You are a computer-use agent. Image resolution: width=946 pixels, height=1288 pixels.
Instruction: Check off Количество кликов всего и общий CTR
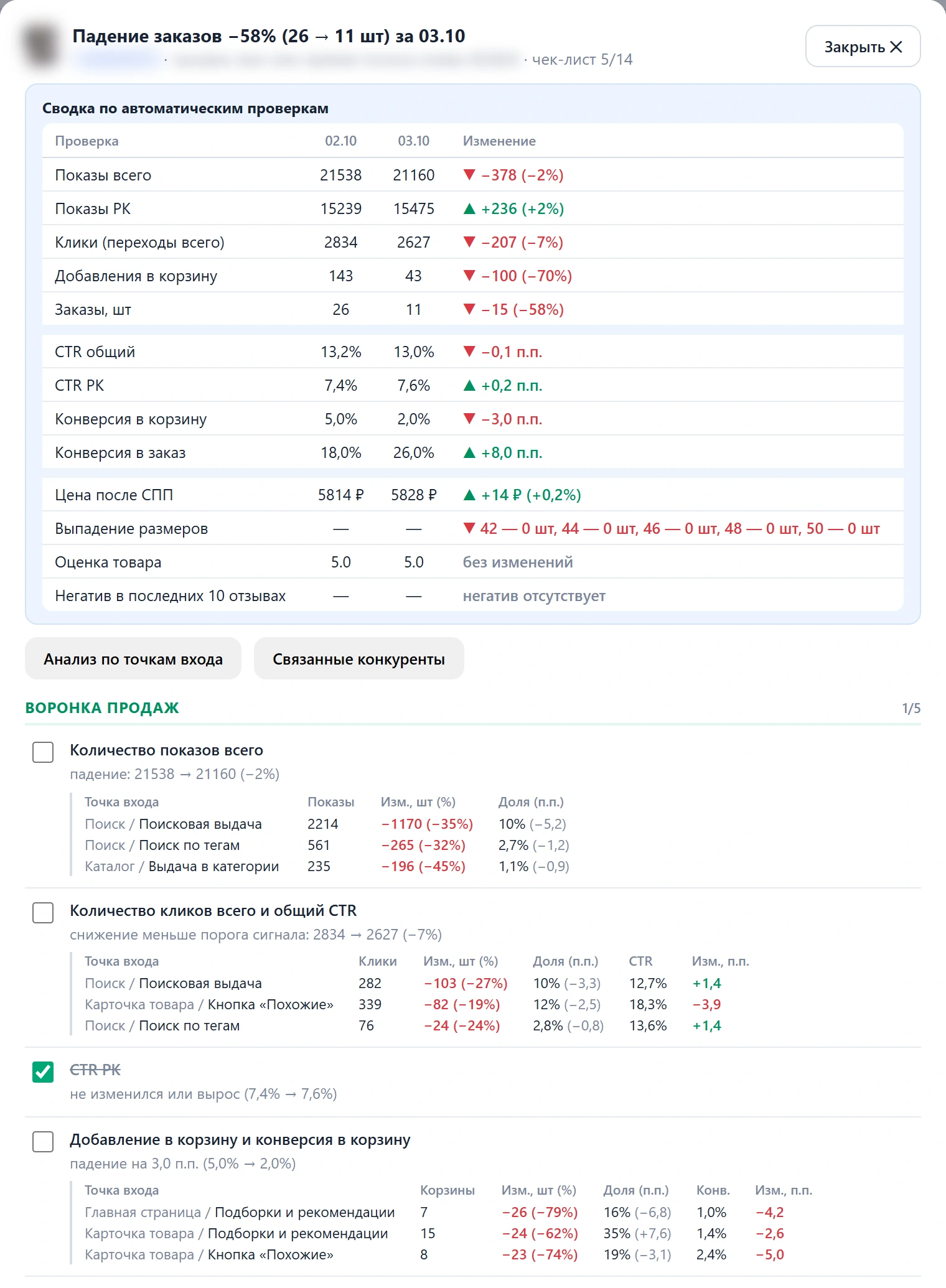click(43, 912)
